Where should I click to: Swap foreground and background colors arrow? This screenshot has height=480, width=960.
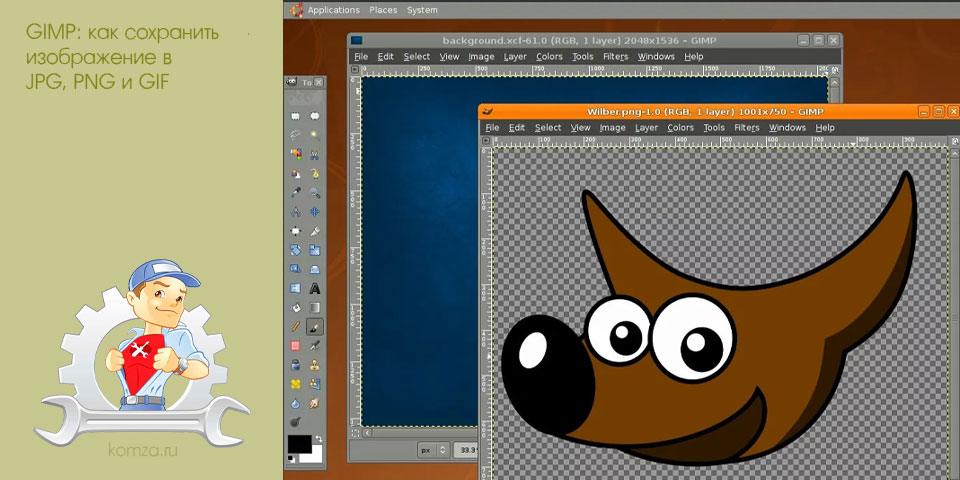[318, 439]
